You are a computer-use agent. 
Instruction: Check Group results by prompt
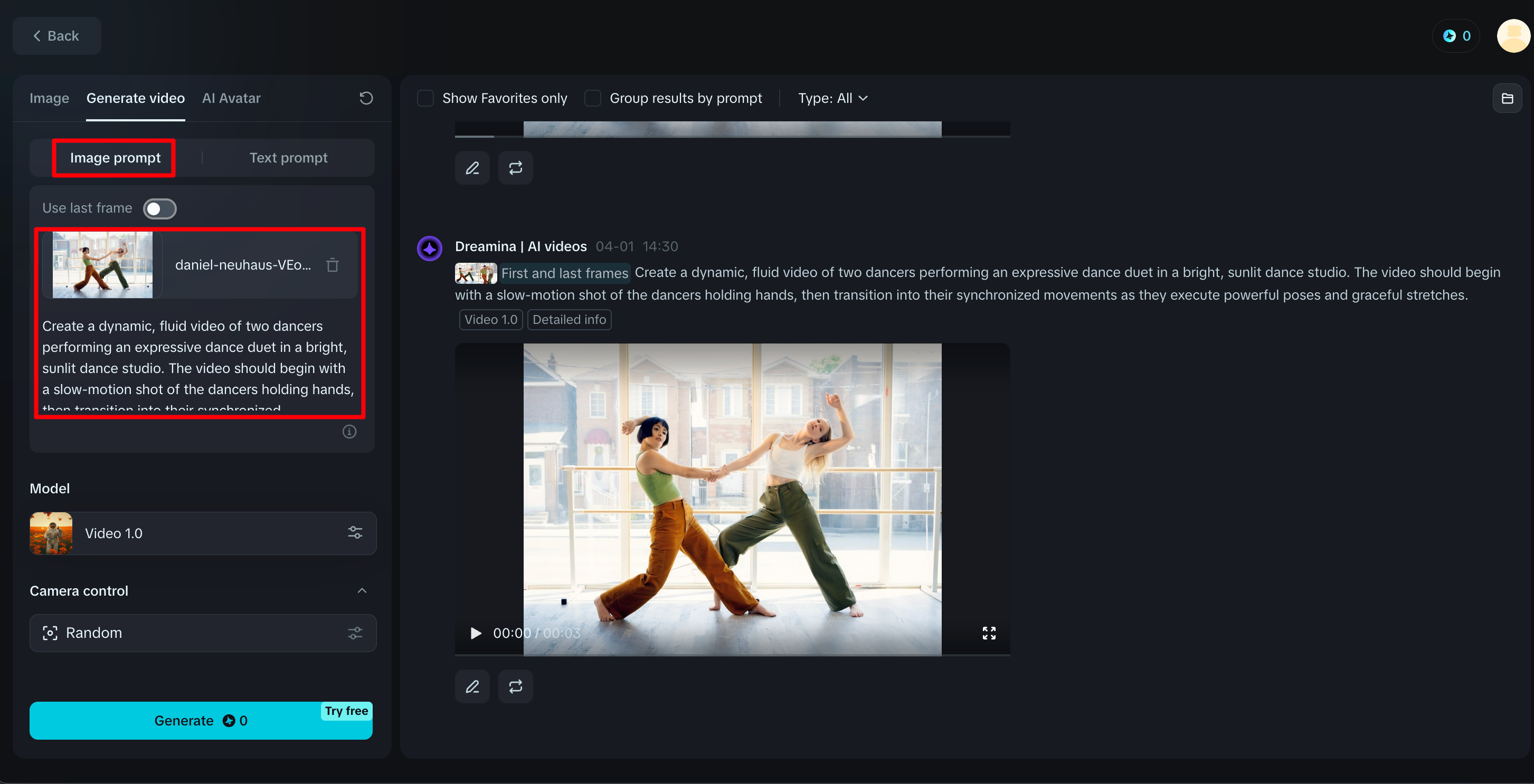pyautogui.click(x=592, y=98)
